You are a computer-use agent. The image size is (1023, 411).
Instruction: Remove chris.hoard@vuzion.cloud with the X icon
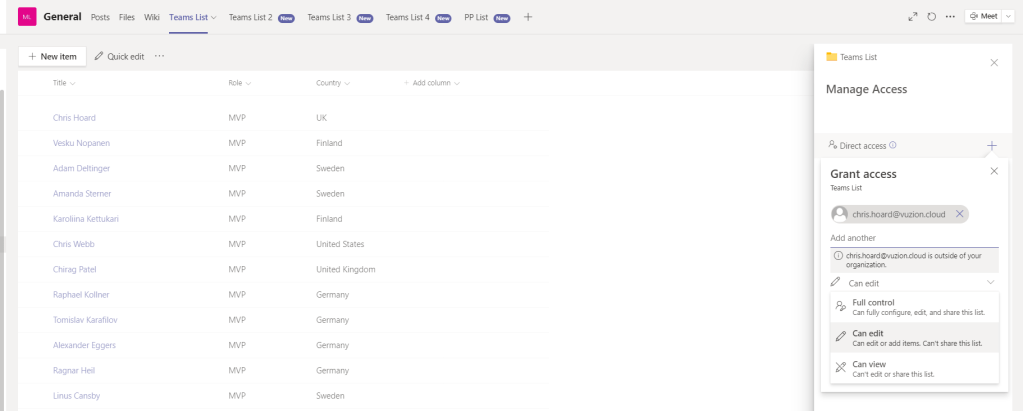959,214
